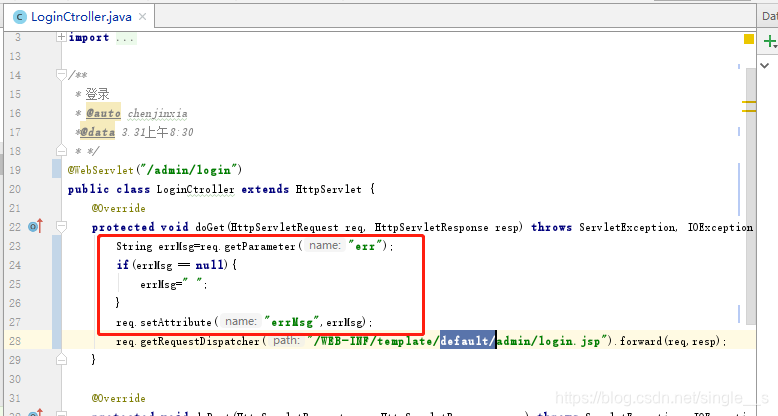Viewport: 778px width, 416px height.
Task: Close the LoginCtroller.java tab
Action: [x=142, y=17]
